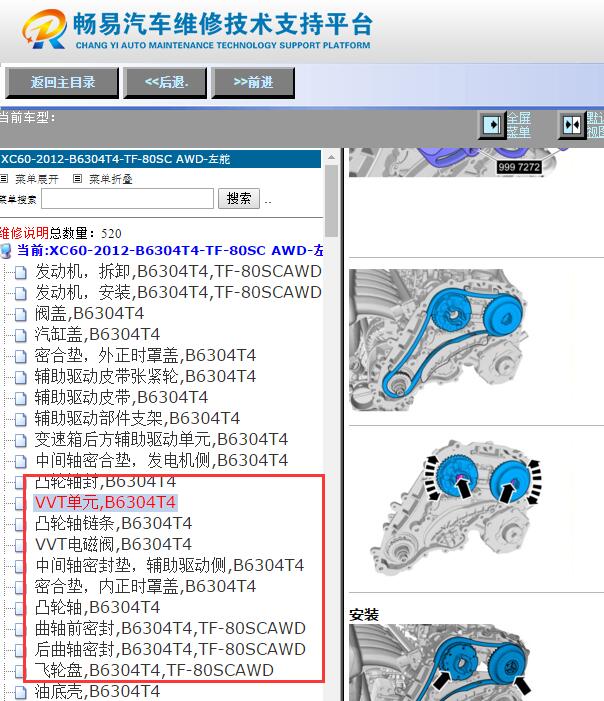Viewport: 604px width, 701px height.
Task: Open 密合垫，外正时罩盖,B6304T4
Action: 145,355
